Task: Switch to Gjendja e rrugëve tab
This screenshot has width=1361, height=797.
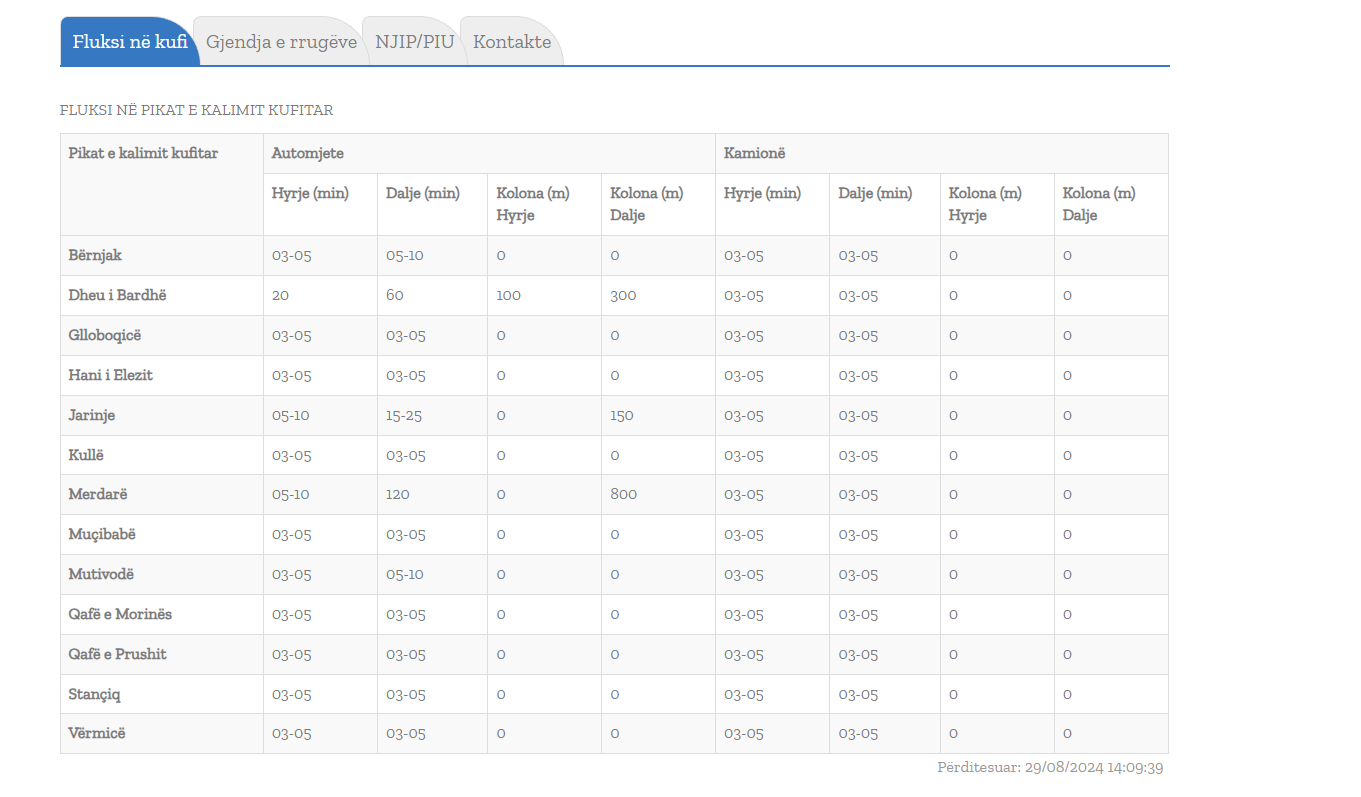Action: click(x=281, y=42)
